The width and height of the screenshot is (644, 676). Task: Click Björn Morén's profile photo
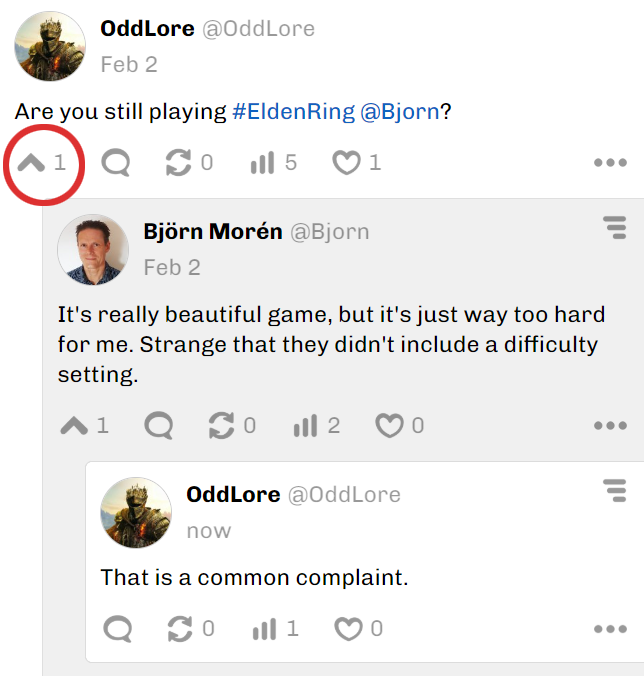click(93, 249)
